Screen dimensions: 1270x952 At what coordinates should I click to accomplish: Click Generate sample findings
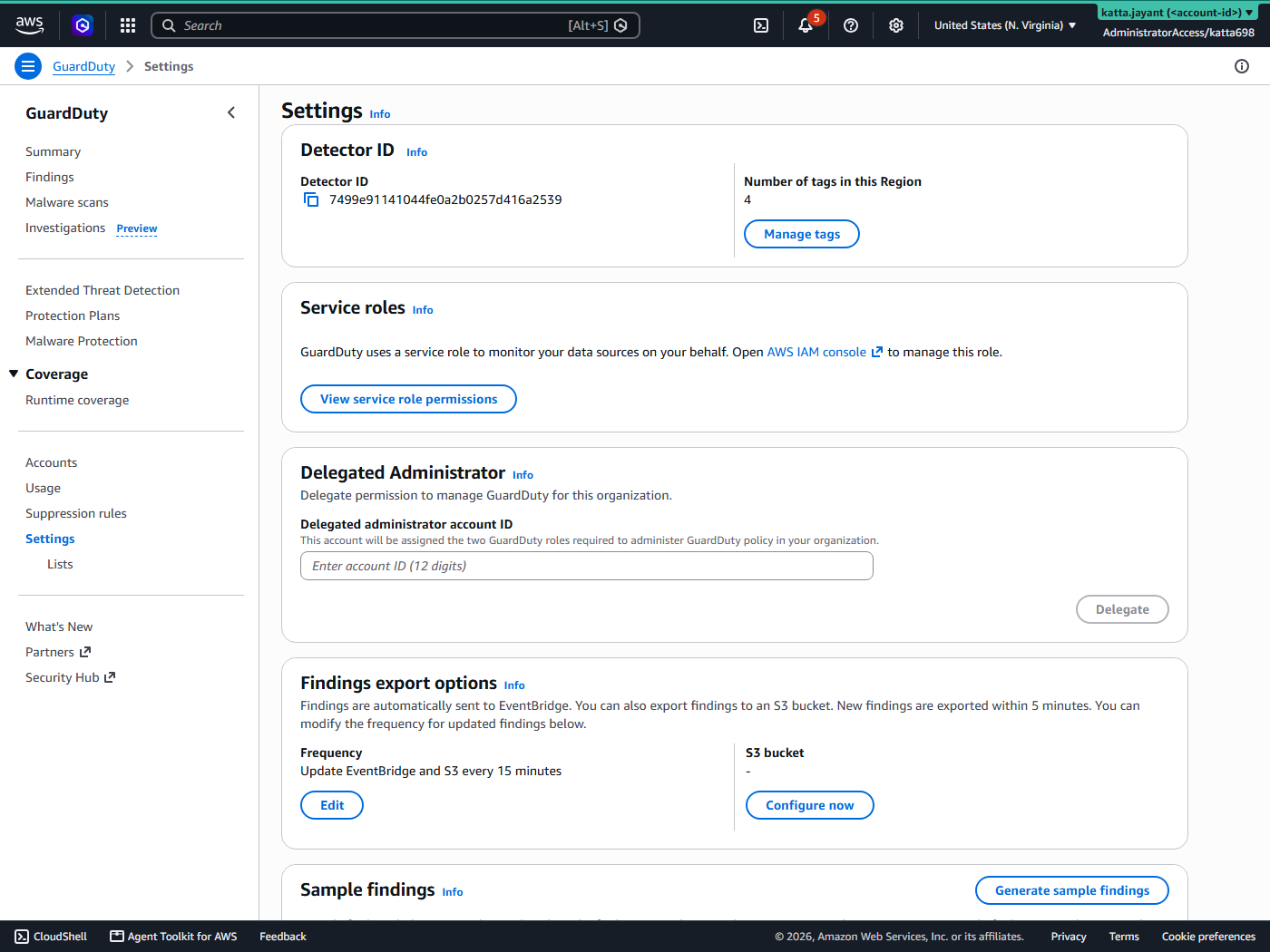pyautogui.click(x=1072, y=890)
